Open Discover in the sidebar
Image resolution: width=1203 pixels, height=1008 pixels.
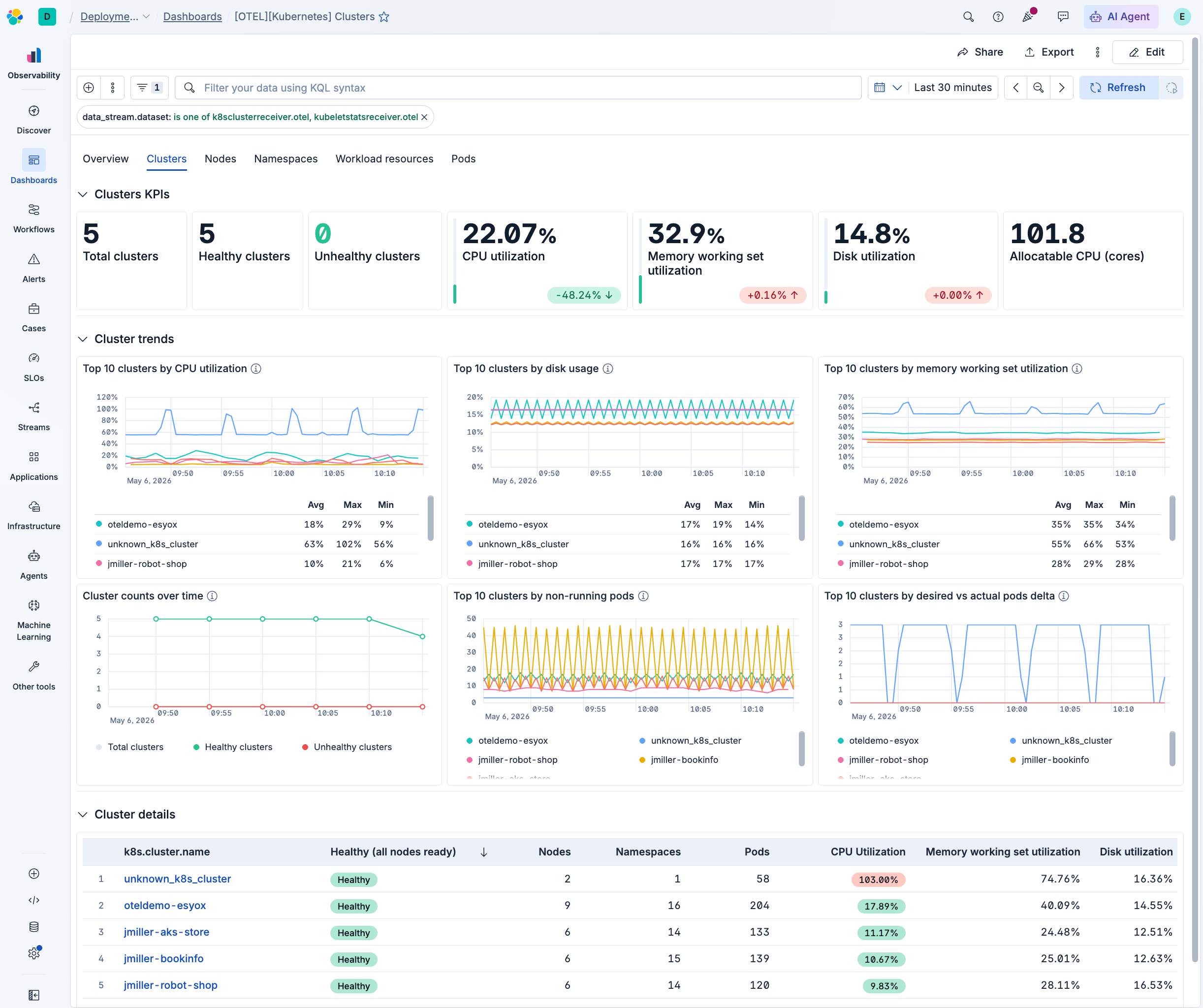(x=34, y=119)
